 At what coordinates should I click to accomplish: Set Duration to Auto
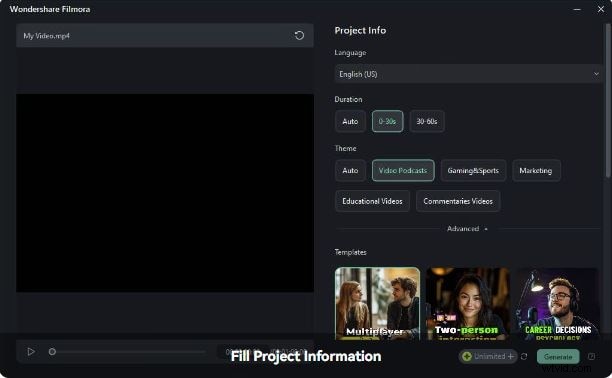tap(350, 121)
